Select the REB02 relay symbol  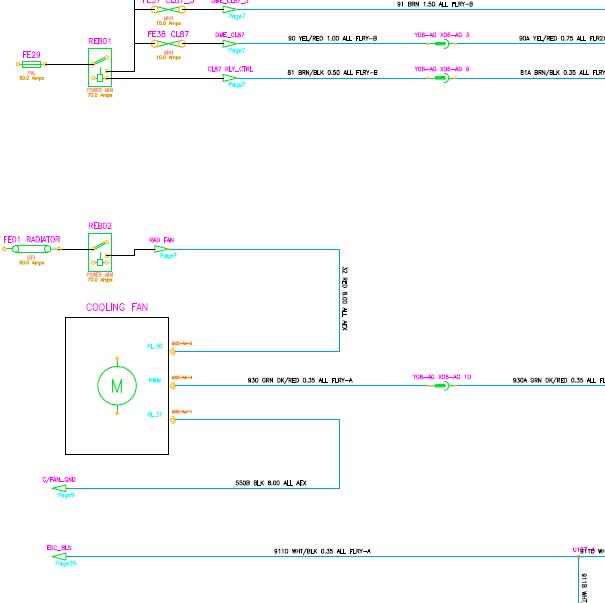100,252
